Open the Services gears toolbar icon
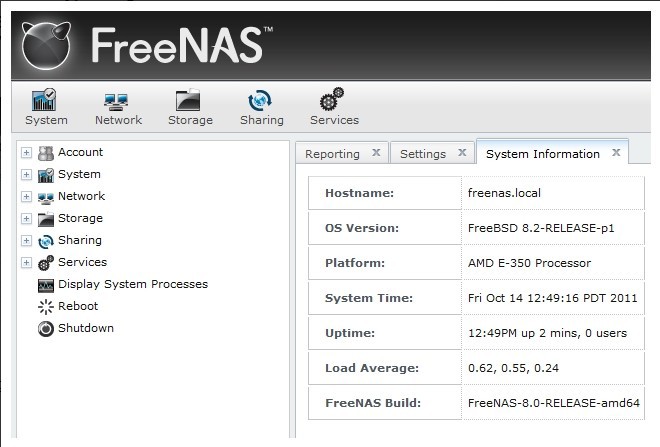This screenshot has height=447, width=660. pyautogui.click(x=333, y=101)
